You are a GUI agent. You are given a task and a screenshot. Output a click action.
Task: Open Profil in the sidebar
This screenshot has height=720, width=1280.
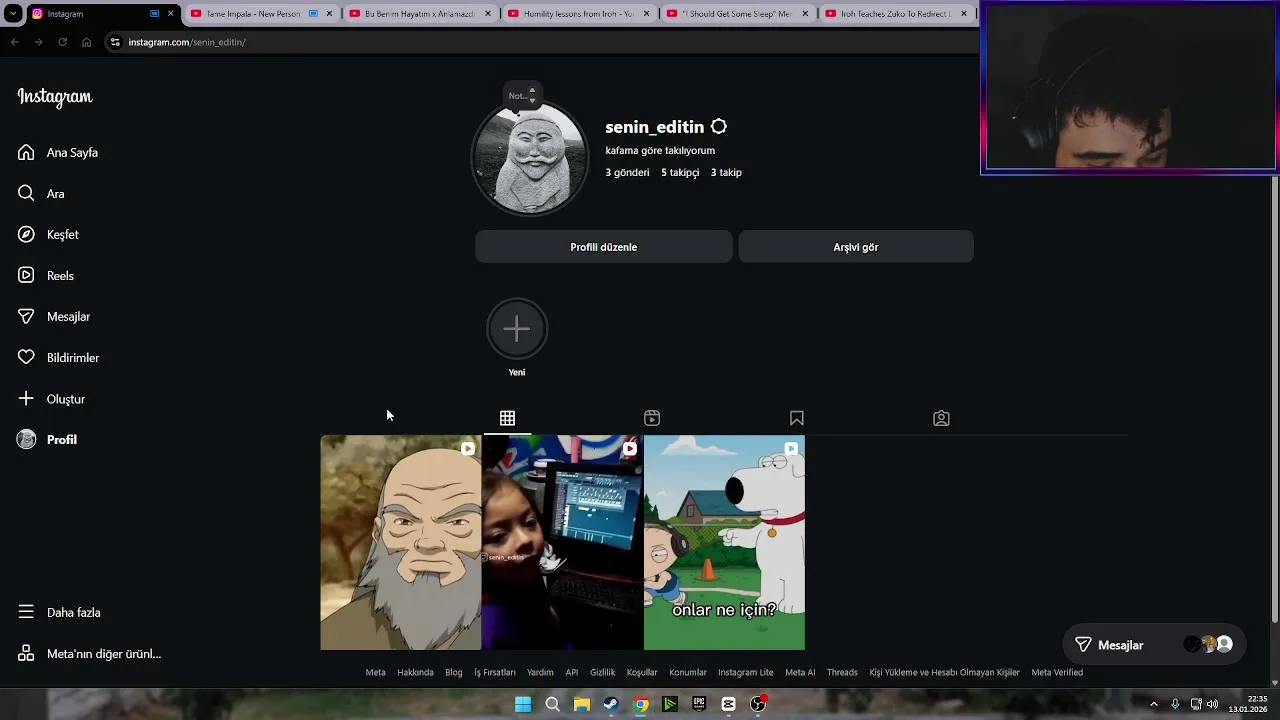(x=47, y=439)
